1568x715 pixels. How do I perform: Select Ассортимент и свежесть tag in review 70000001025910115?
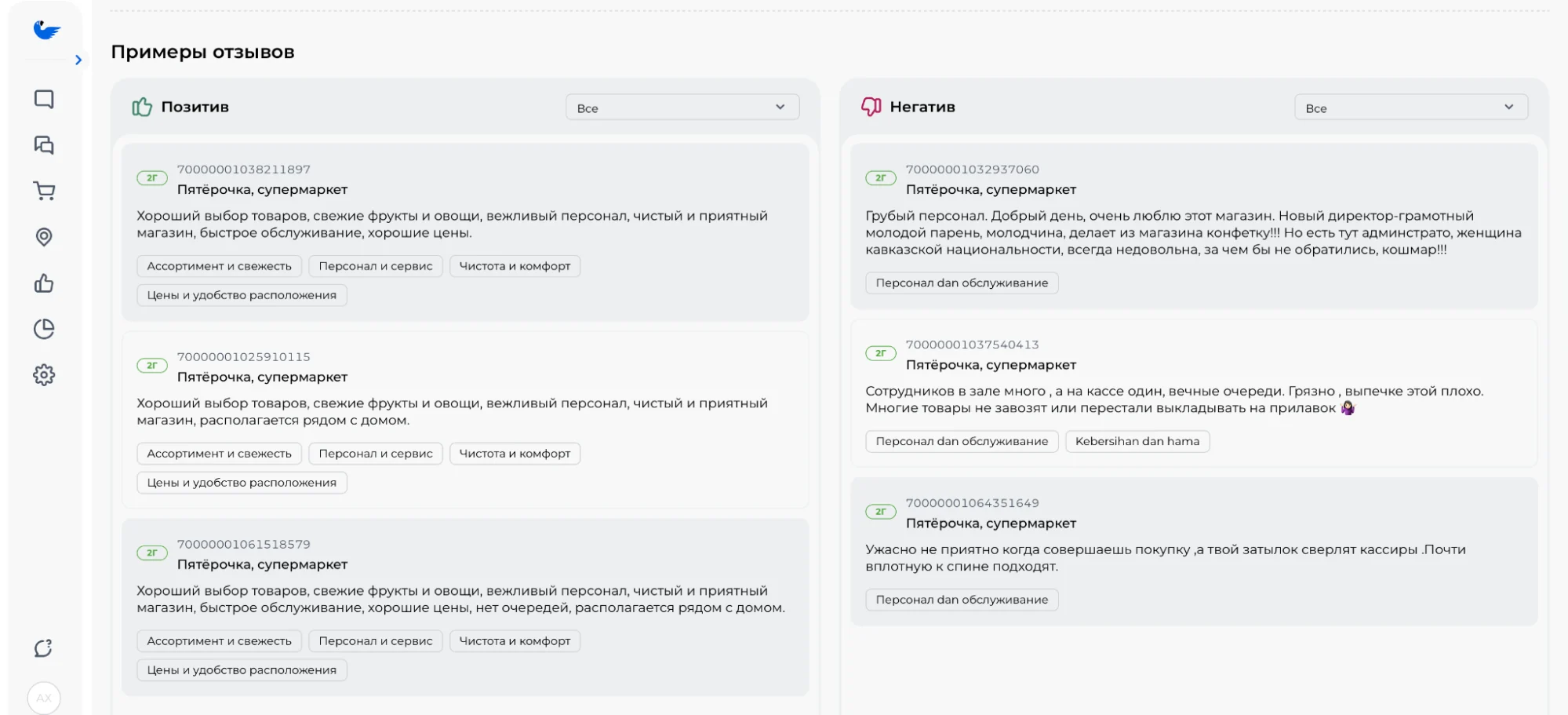tap(220, 454)
